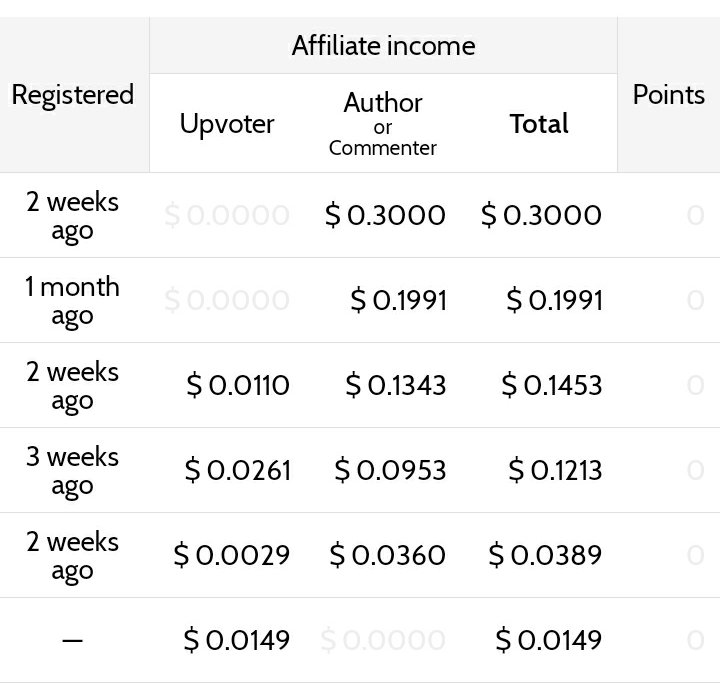Image resolution: width=720 pixels, height=694 pixels.
Task: Sort by Registered column header
Action: pos(73,95)
